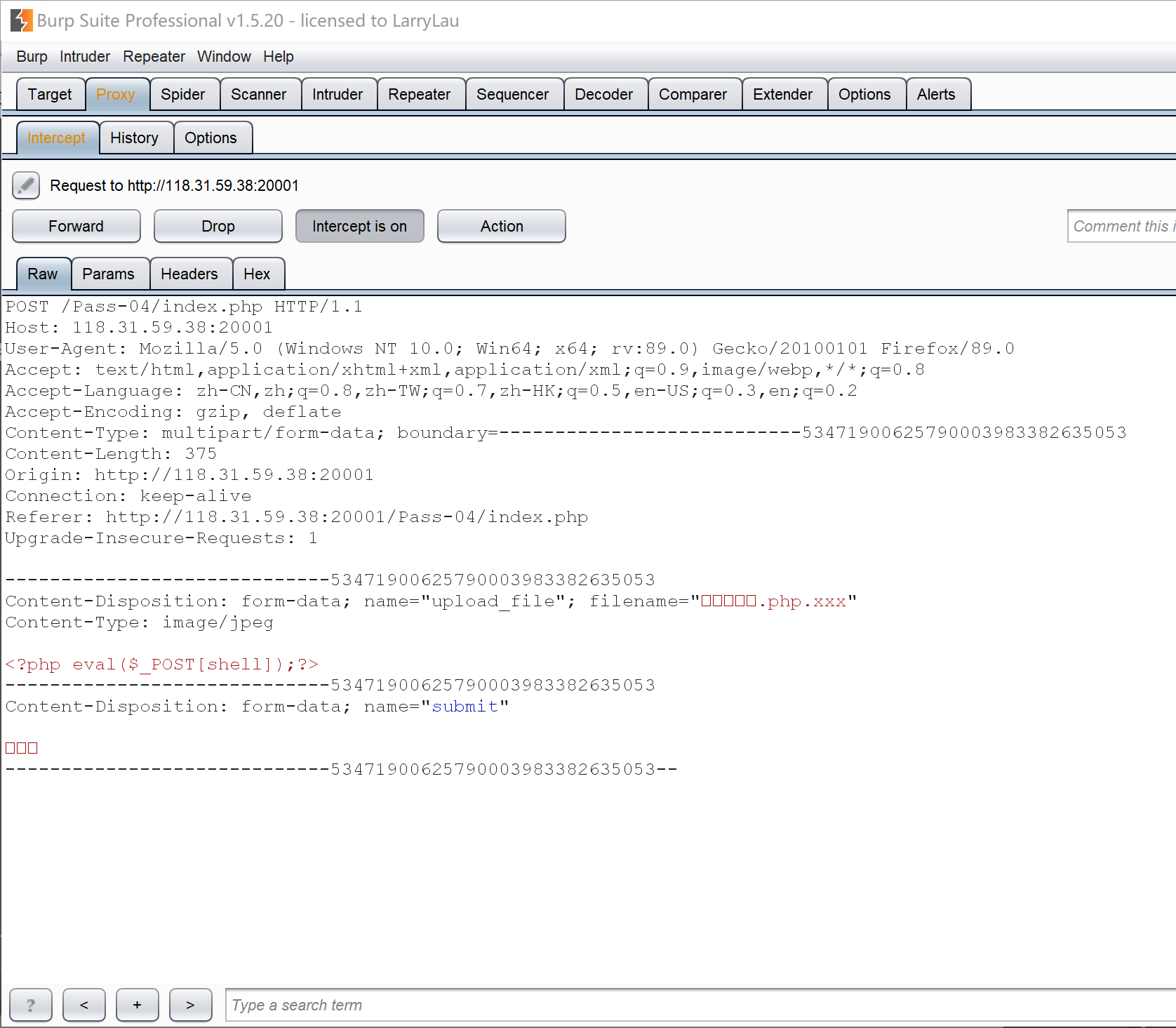
Task: Click the plus search options button
Action: [x=138, y=1005]
